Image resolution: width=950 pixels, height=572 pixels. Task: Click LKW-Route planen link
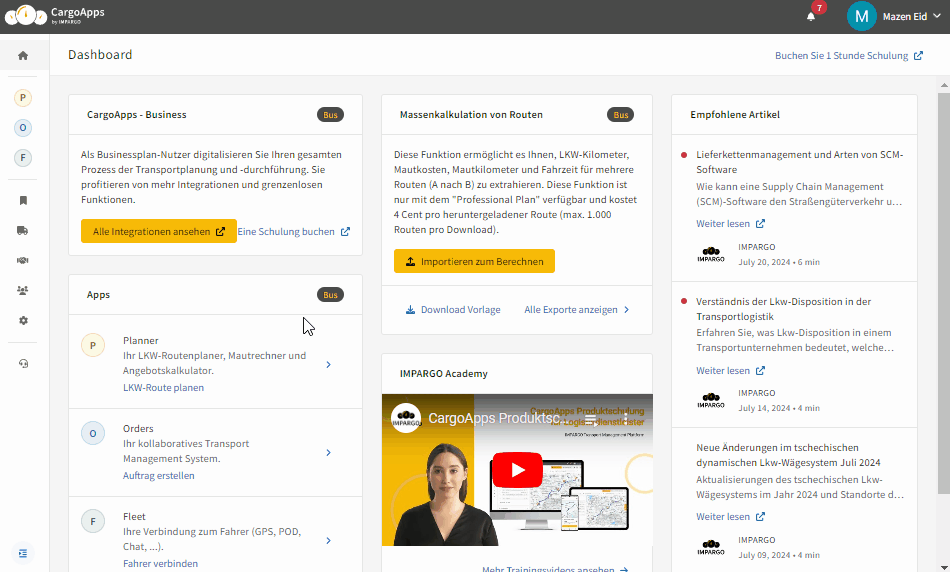click(164, 388)
